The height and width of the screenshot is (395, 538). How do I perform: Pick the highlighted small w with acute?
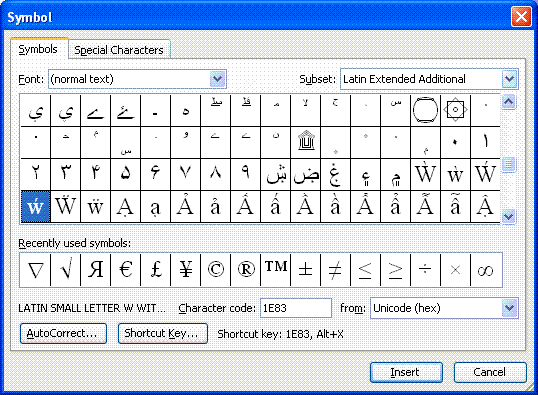[35, 207]
